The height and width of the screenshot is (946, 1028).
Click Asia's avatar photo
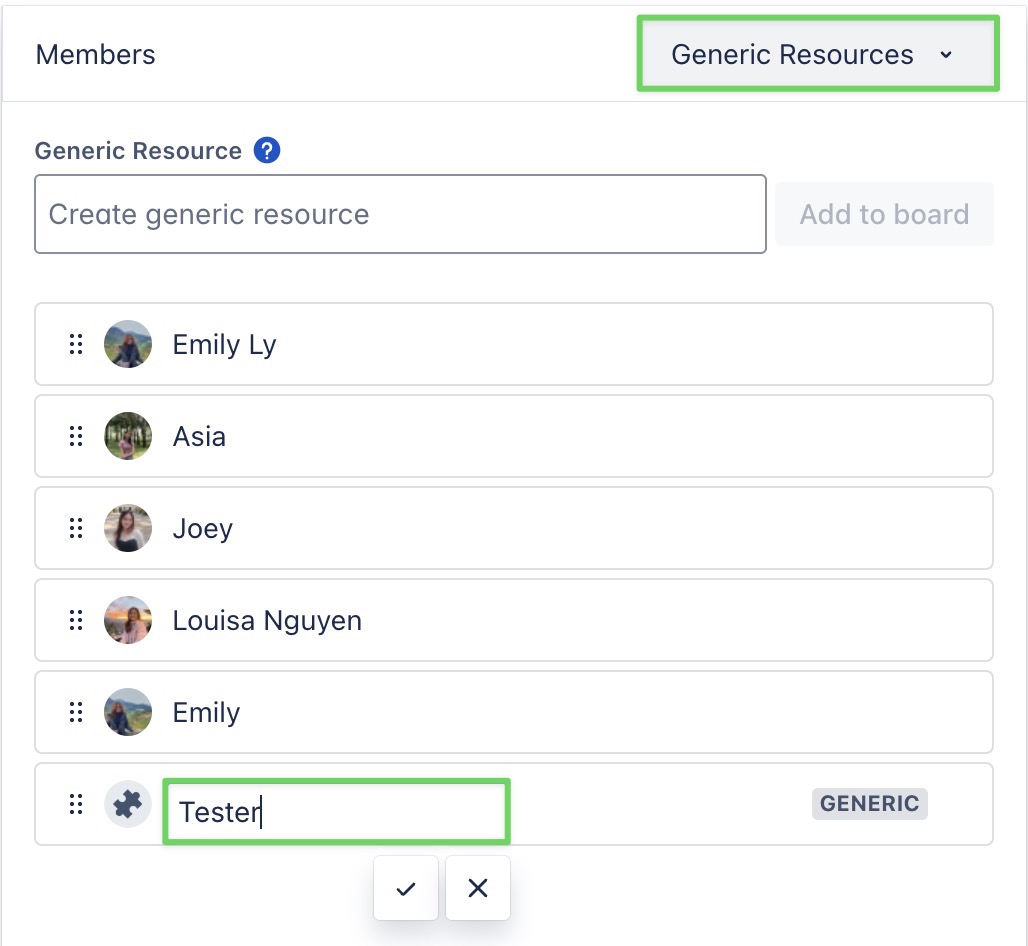pyautogui.click(x=128, y=437)
